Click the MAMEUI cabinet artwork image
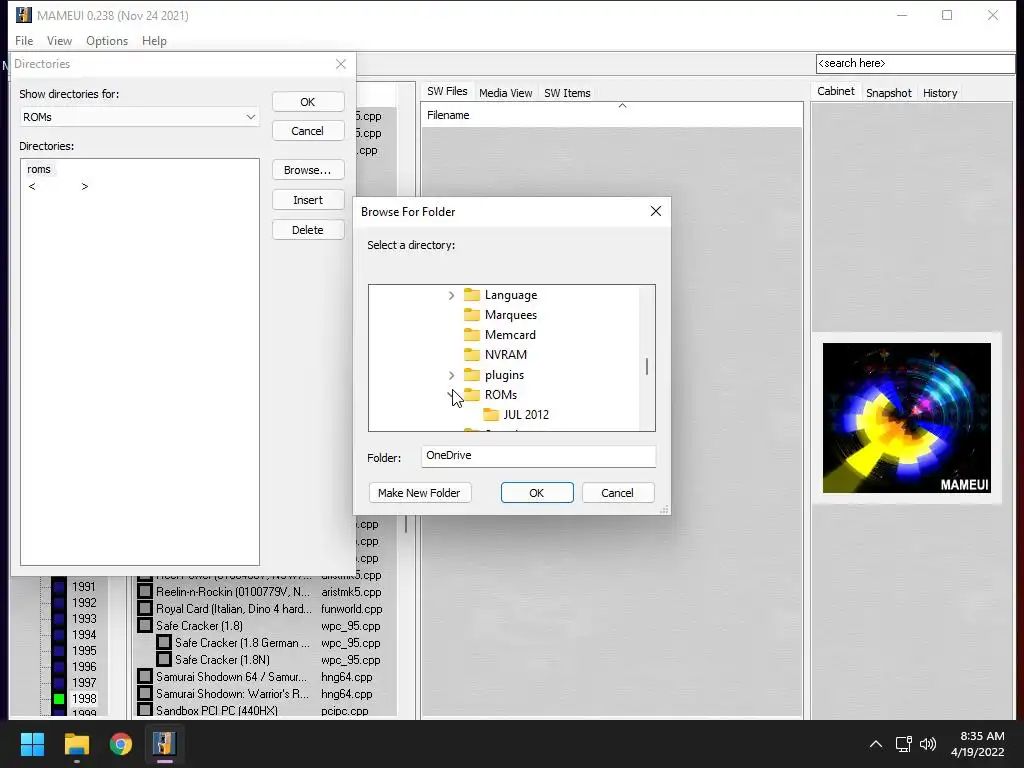The width and height of the screenshot is (1024, 768). [906, 418]
